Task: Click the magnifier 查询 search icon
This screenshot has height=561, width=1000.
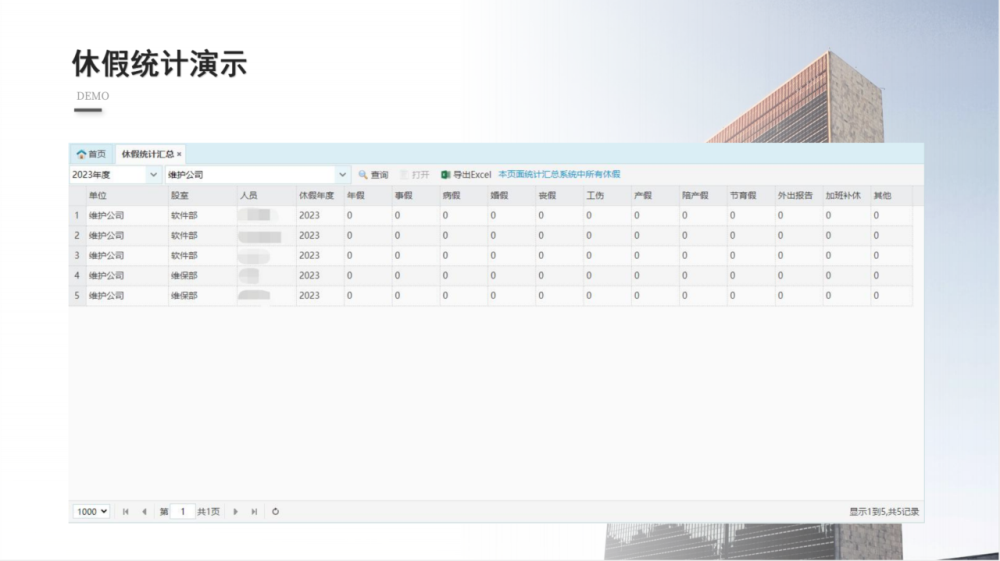Action: point(363,175)
